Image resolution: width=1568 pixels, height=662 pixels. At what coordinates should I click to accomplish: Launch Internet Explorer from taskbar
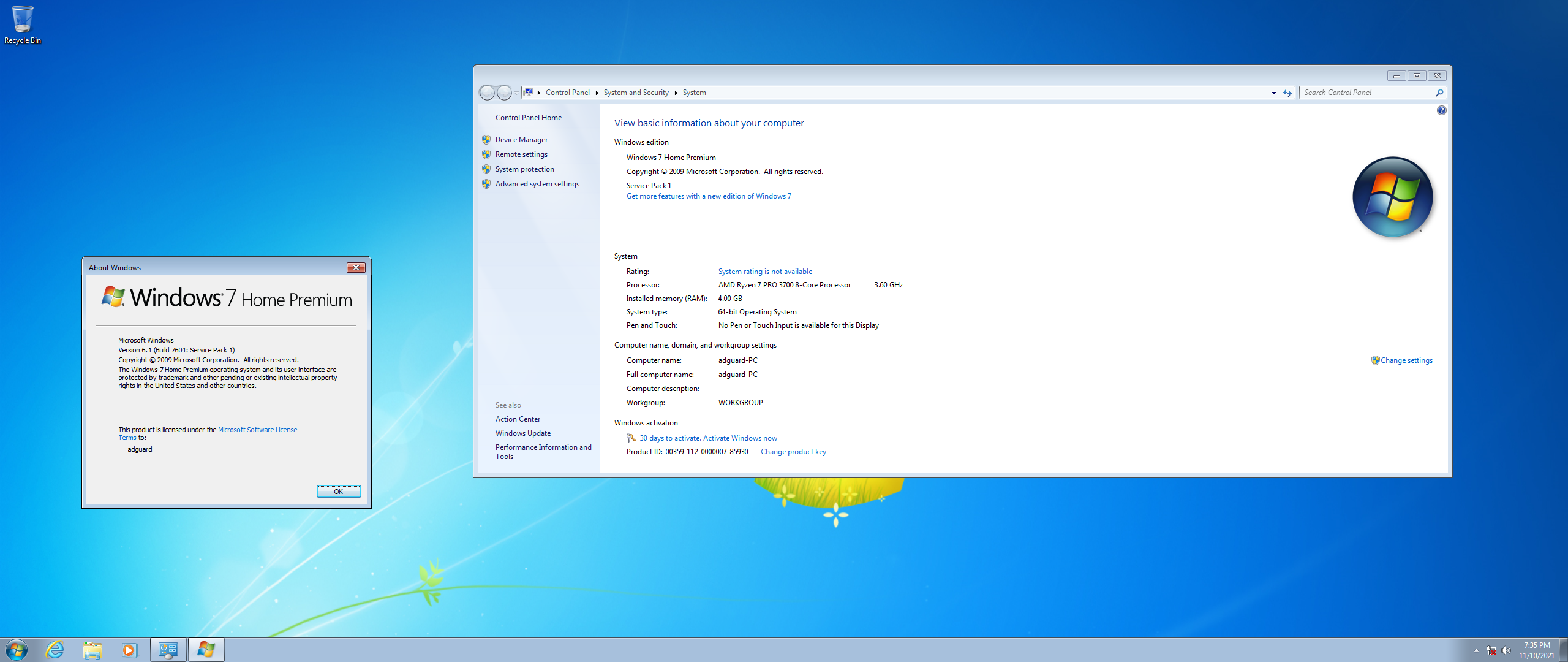pos(55,650)
